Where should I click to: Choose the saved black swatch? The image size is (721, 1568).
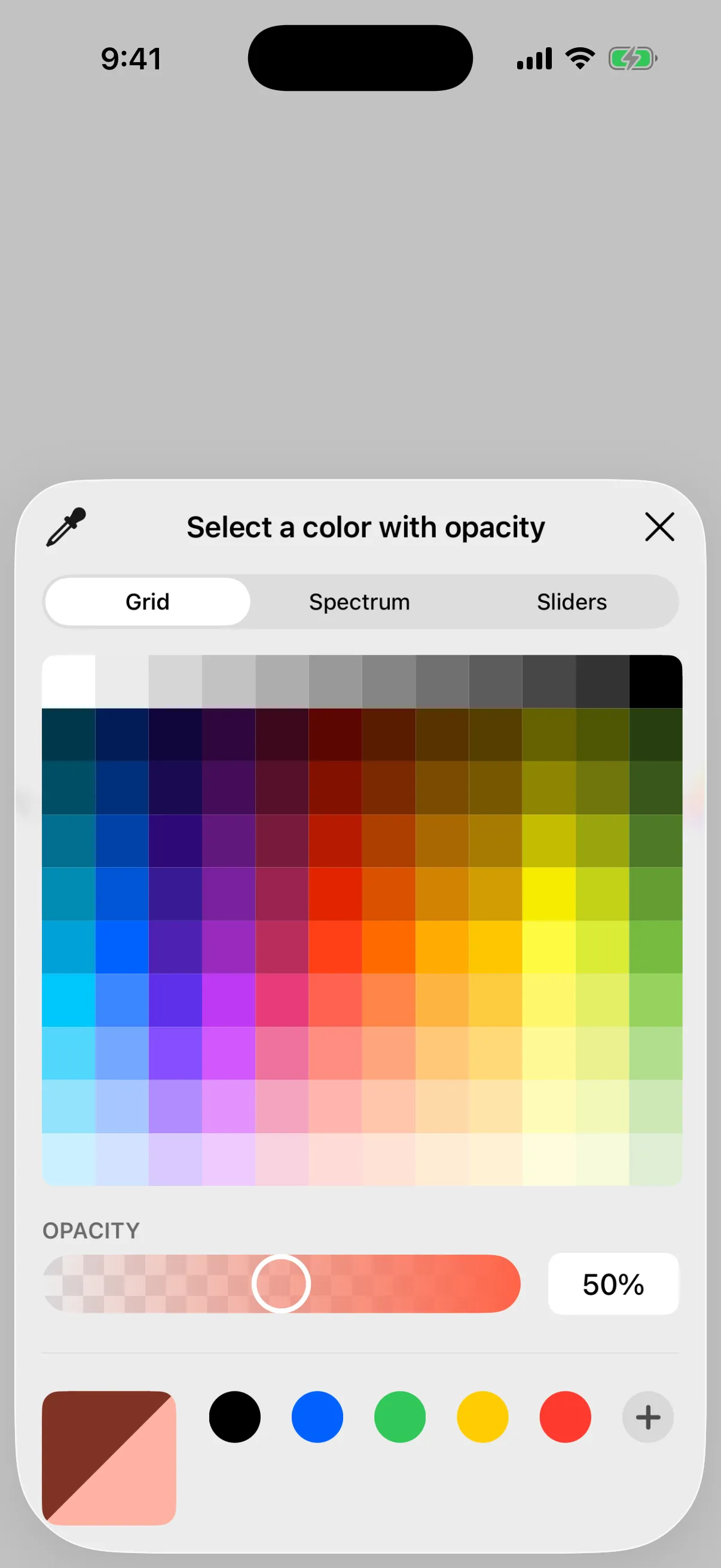pyautogui.click(x=235, y=1417)
